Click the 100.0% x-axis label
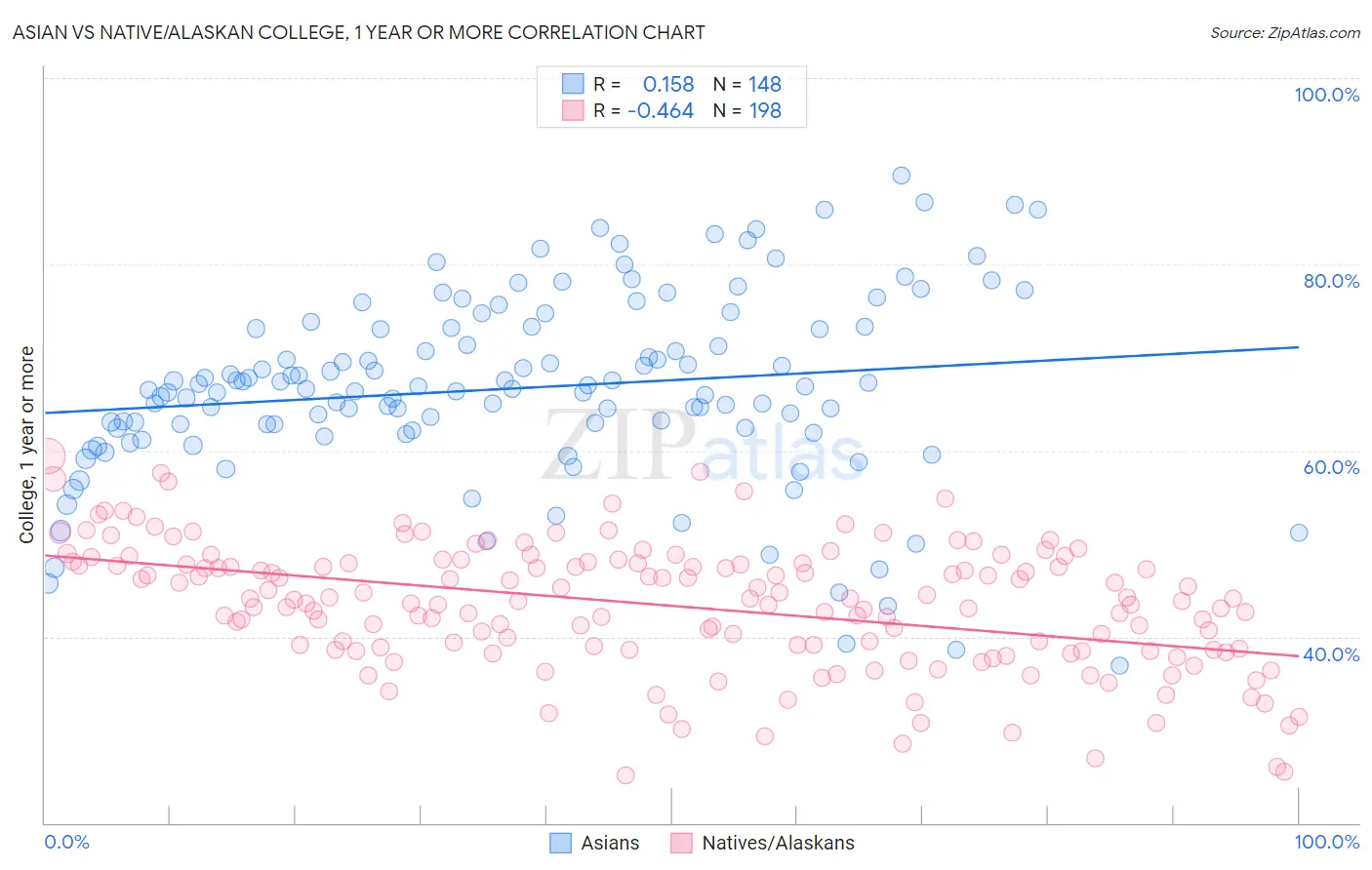This screenshot has height=870, width=1372. click(x=1327, y=842)
